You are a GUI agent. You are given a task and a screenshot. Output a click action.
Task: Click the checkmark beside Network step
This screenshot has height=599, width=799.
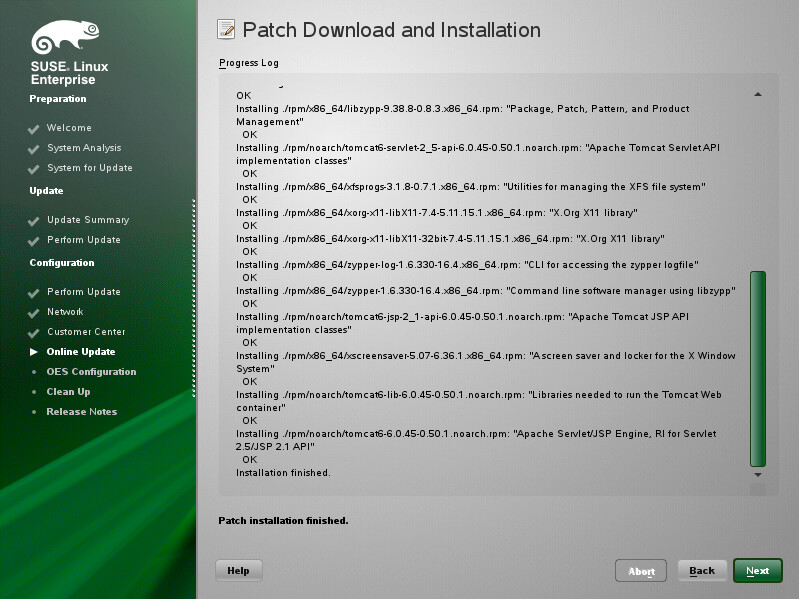34,313
